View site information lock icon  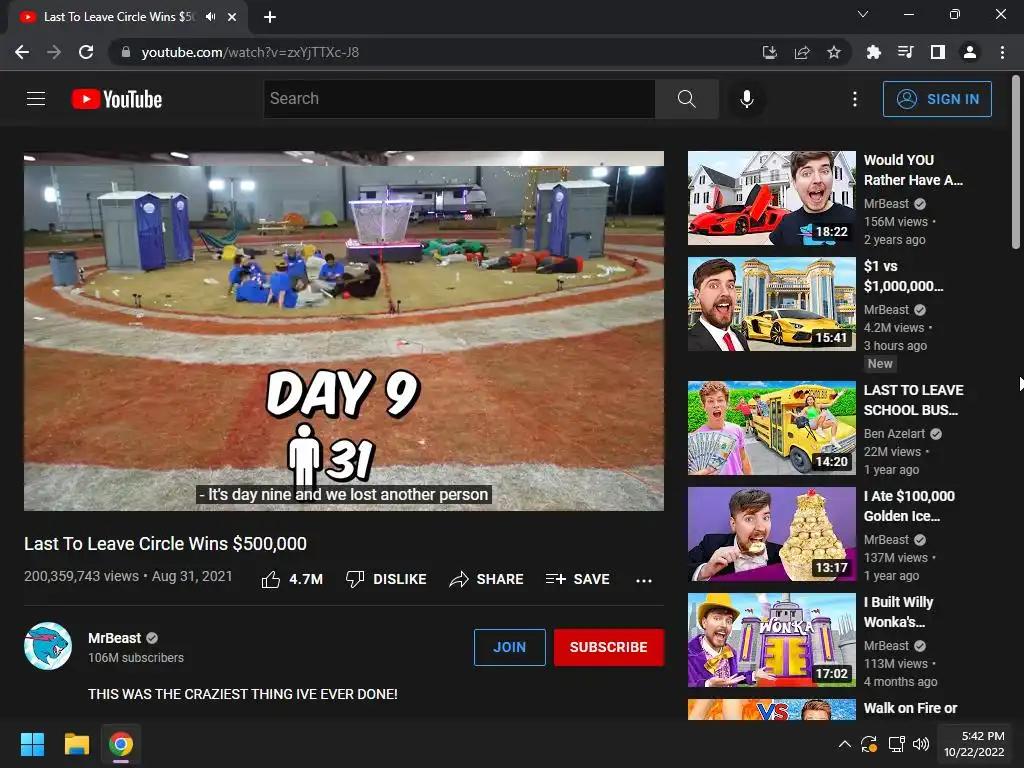click(126, 52)
